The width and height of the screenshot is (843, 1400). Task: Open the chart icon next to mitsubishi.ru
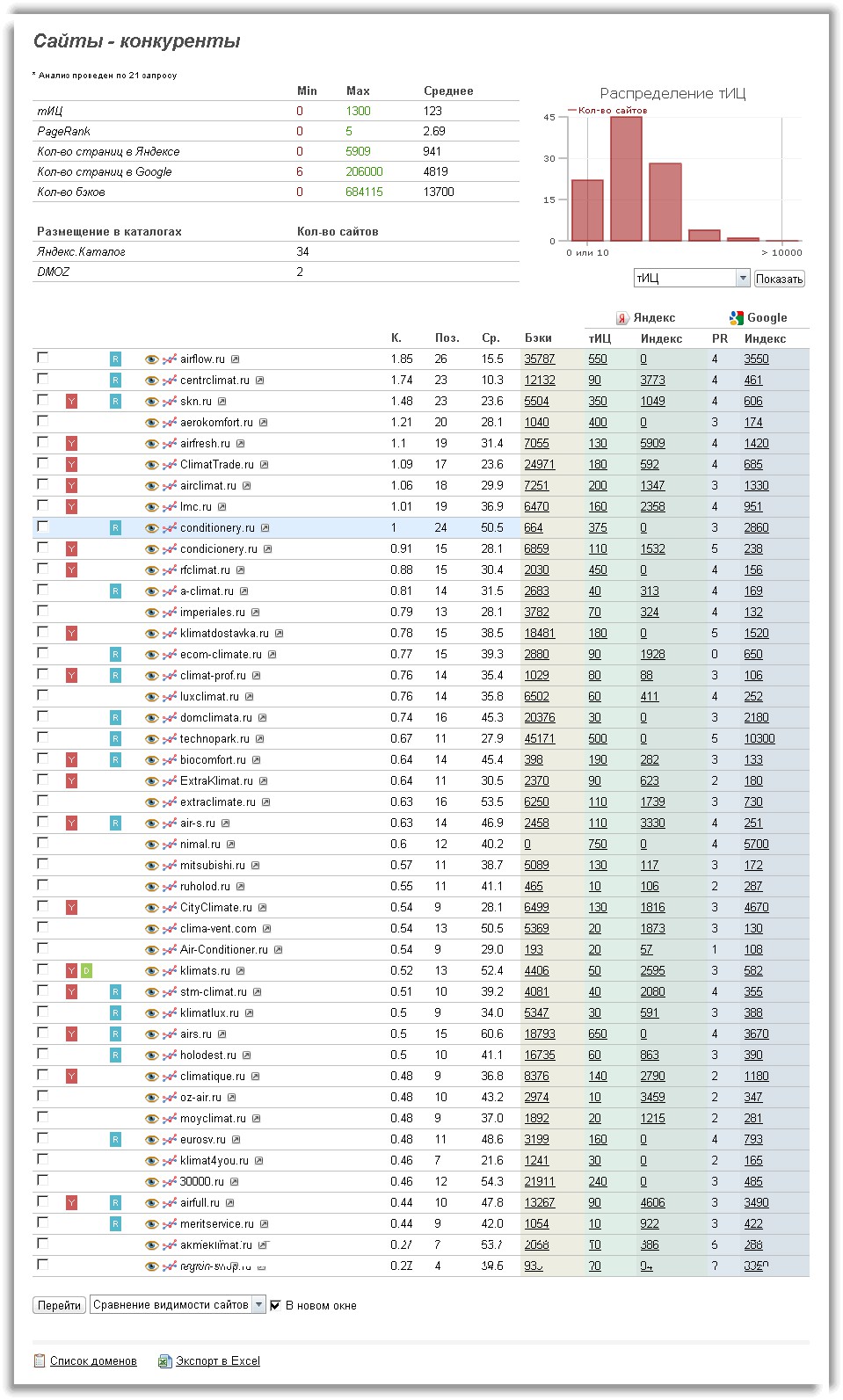pyautogui.click(x=170, y=866)
